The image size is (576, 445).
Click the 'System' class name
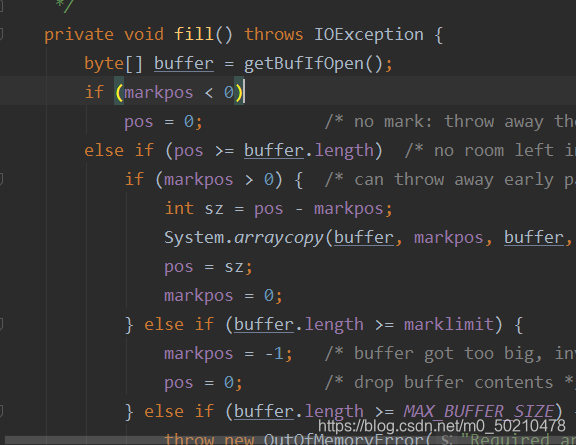(x=194, y=238)
